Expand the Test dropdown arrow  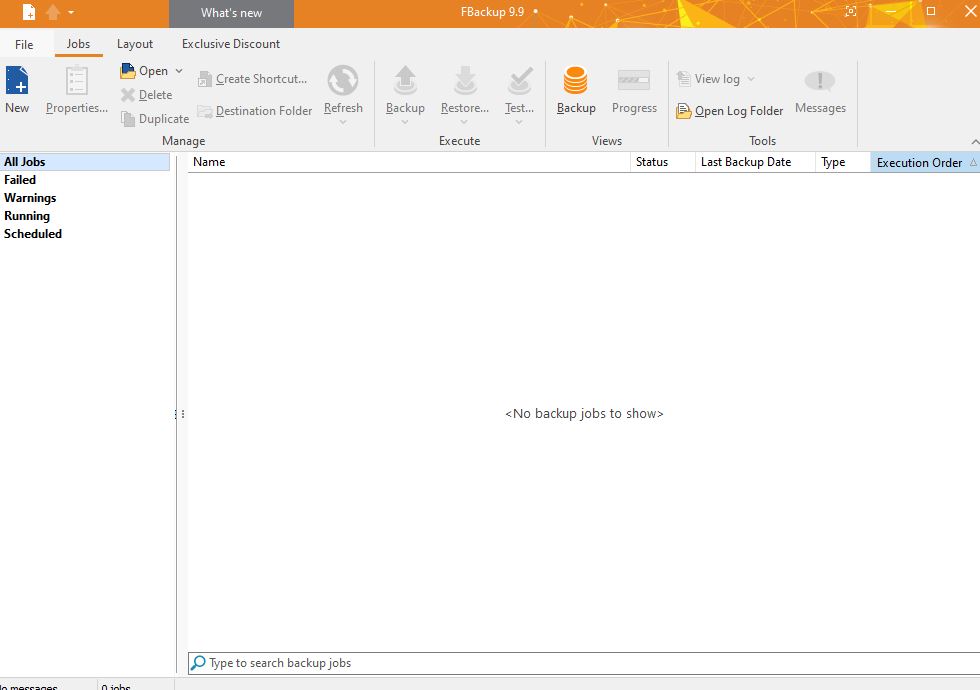pos(519,121)
